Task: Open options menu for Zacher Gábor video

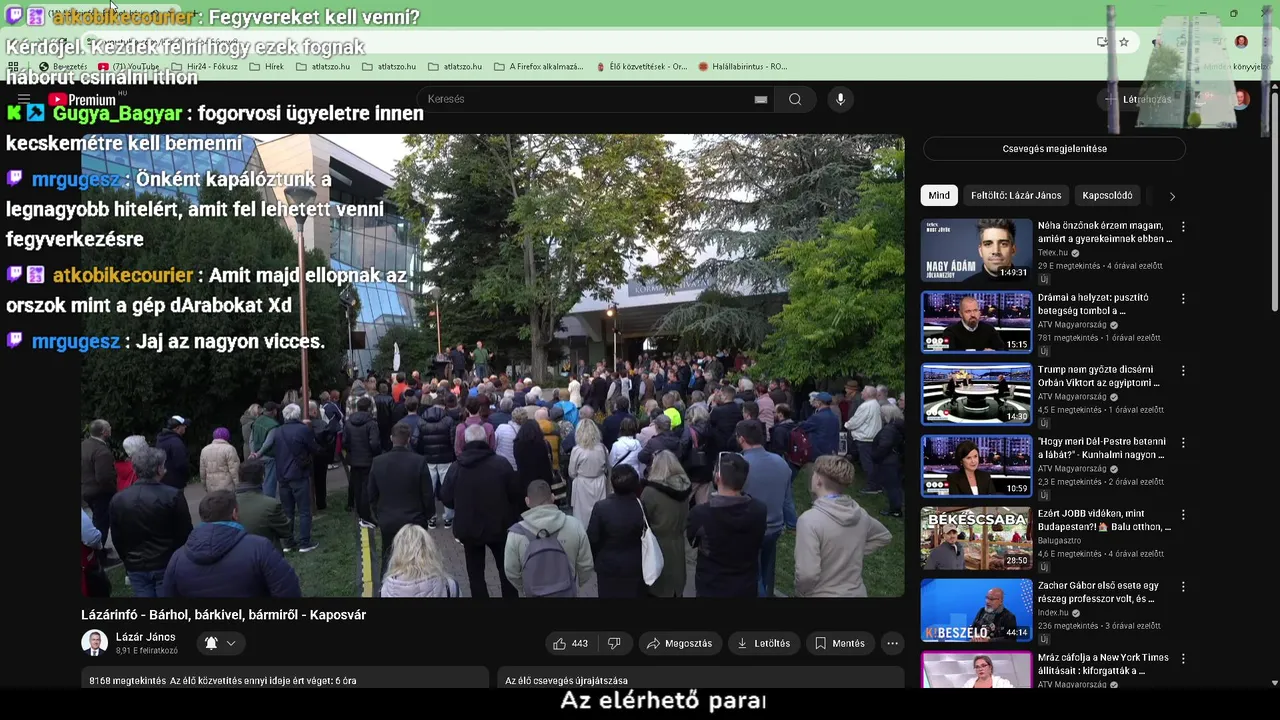Action: pos(1183,587)
